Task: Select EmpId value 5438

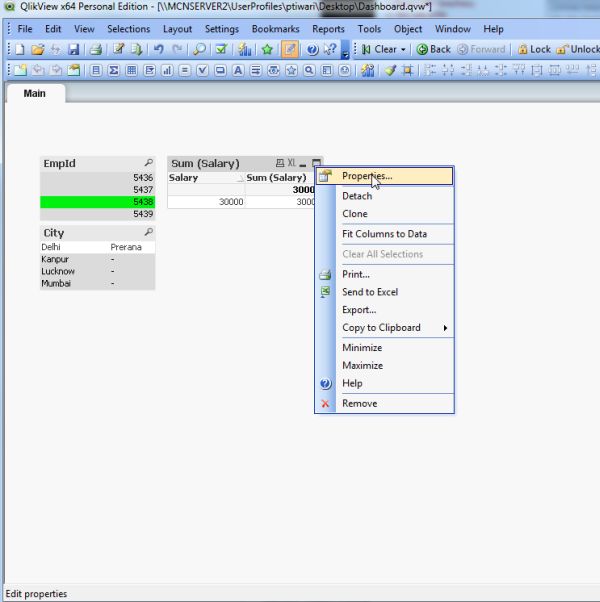Action: [x=97, y=201]
